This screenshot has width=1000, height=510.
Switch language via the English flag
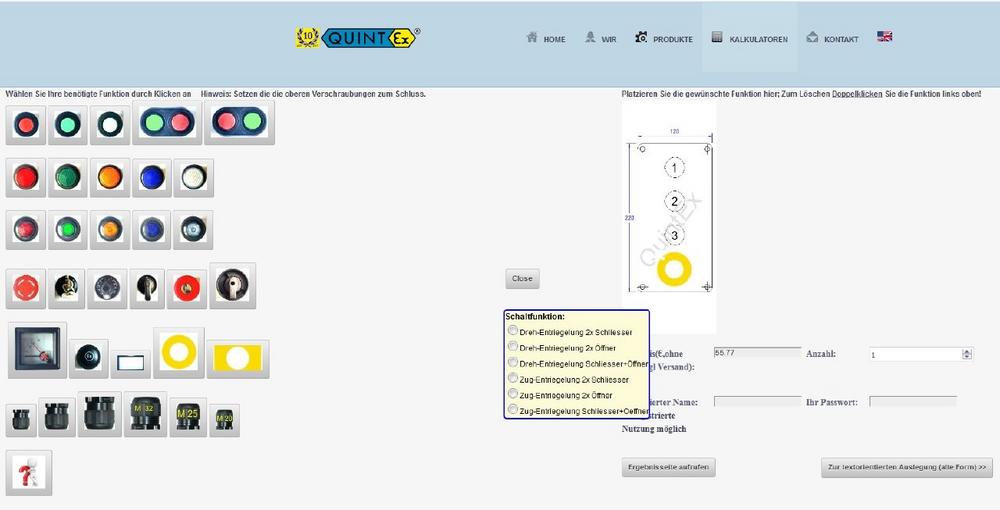(x=885, y=36)
